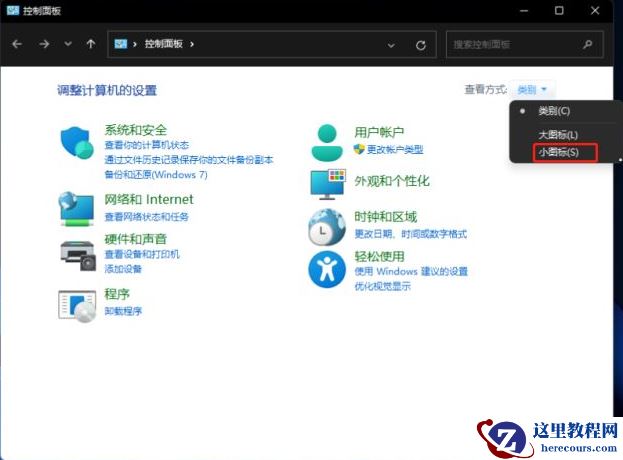Viewport: 623px width, 460px height.
Task: Open the file history backup link
Action: (x=189, y=160)
